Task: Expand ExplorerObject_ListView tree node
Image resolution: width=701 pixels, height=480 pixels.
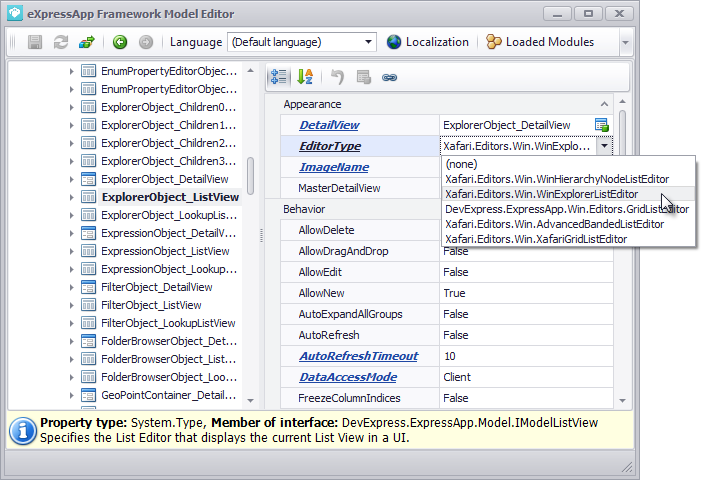Action: 72,197
